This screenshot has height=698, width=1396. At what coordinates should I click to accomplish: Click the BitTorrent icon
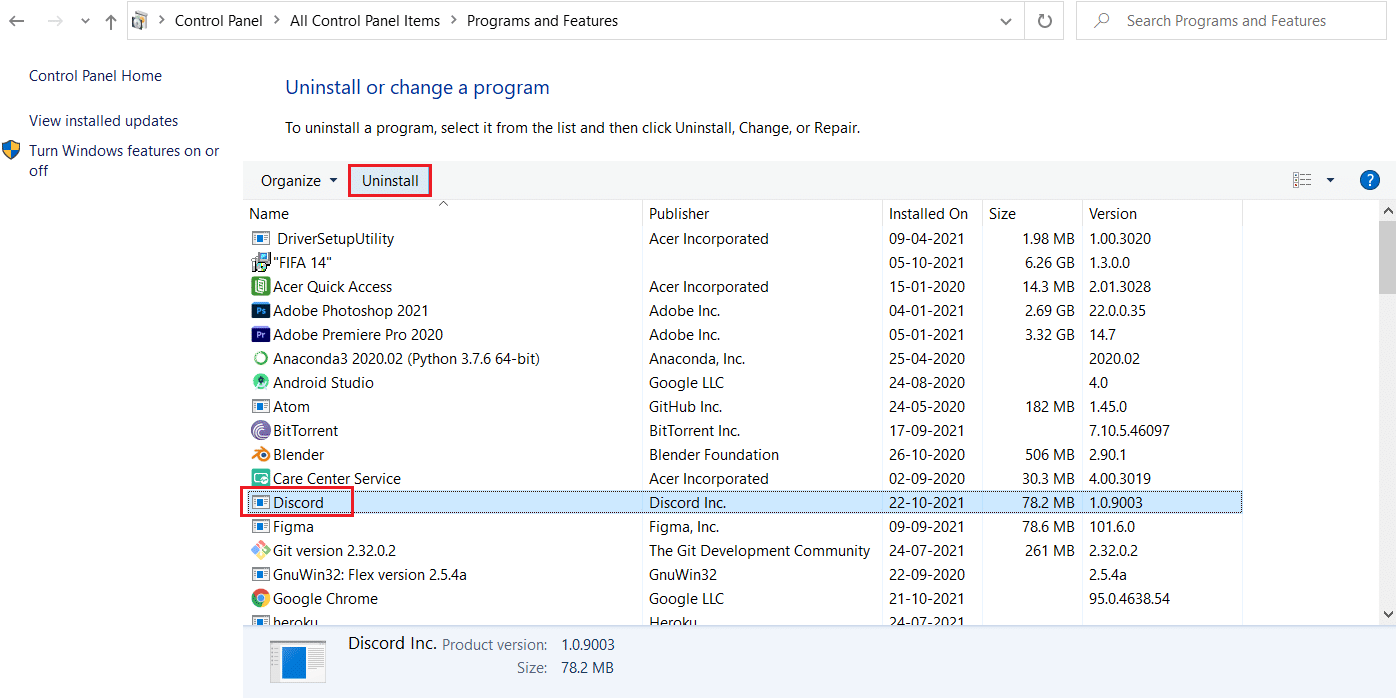pos(260,430)
